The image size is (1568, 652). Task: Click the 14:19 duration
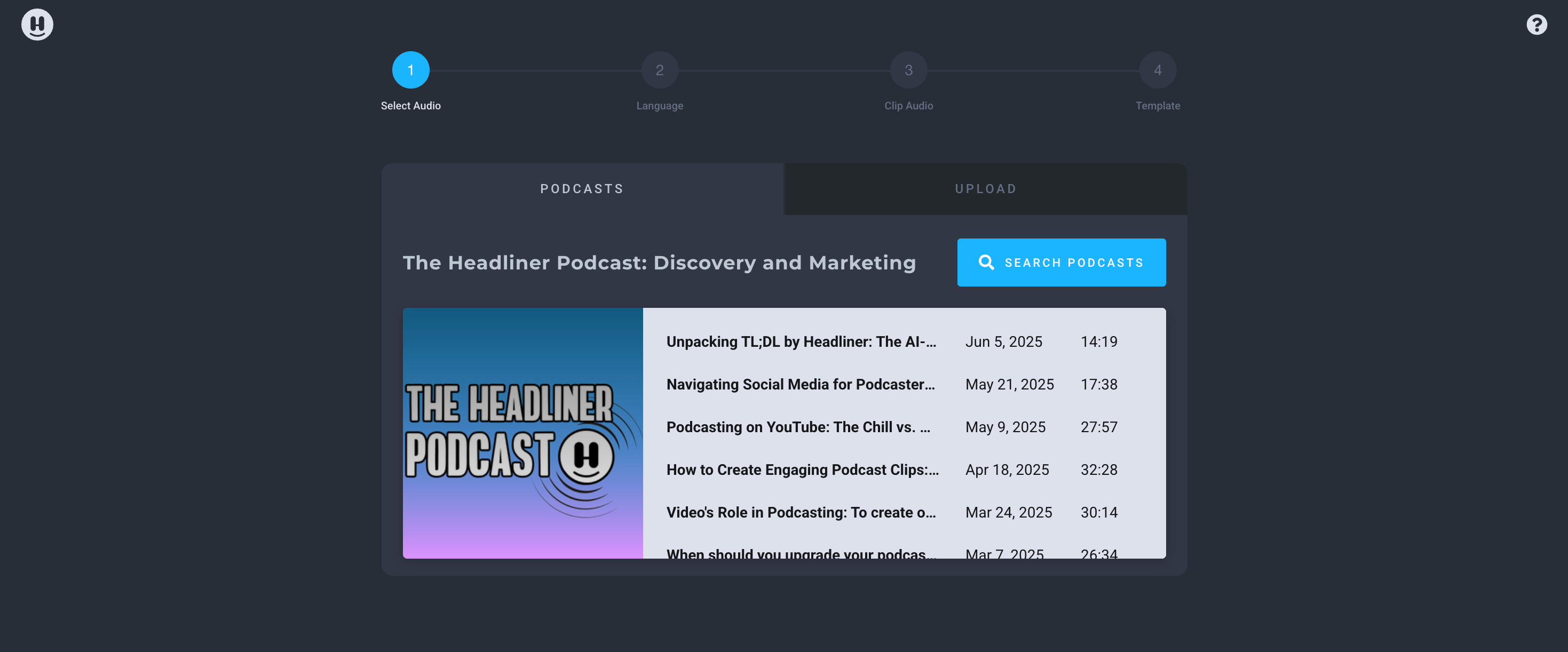1099,341
